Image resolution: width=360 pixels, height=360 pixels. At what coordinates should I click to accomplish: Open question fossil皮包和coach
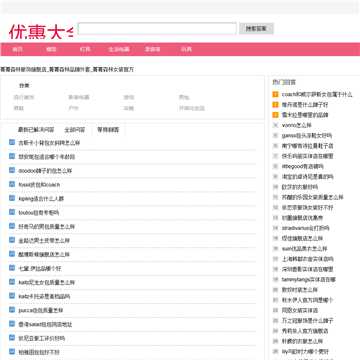tap(39, 185)
